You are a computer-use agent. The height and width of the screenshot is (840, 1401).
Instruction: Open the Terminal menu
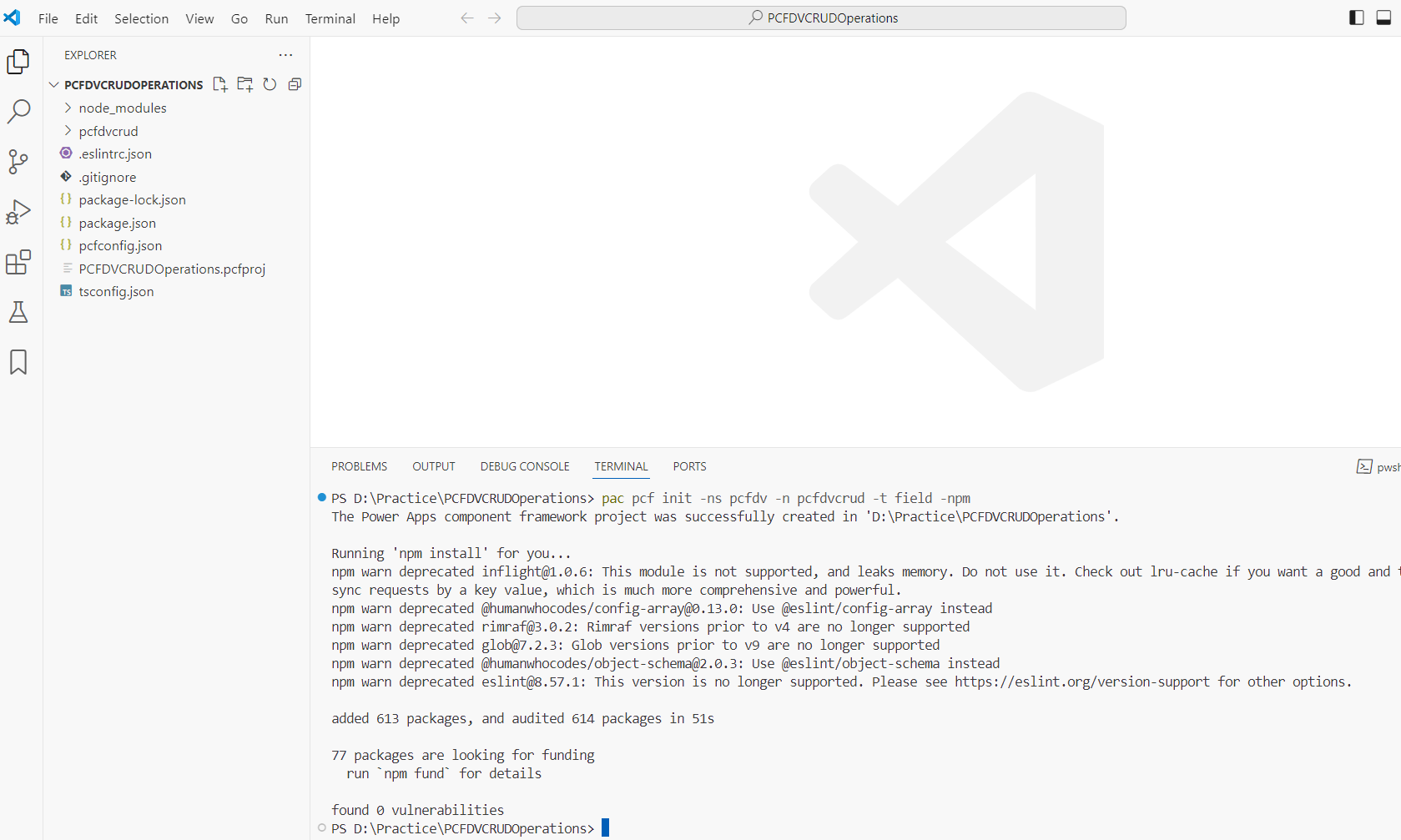tap(330, 18)
